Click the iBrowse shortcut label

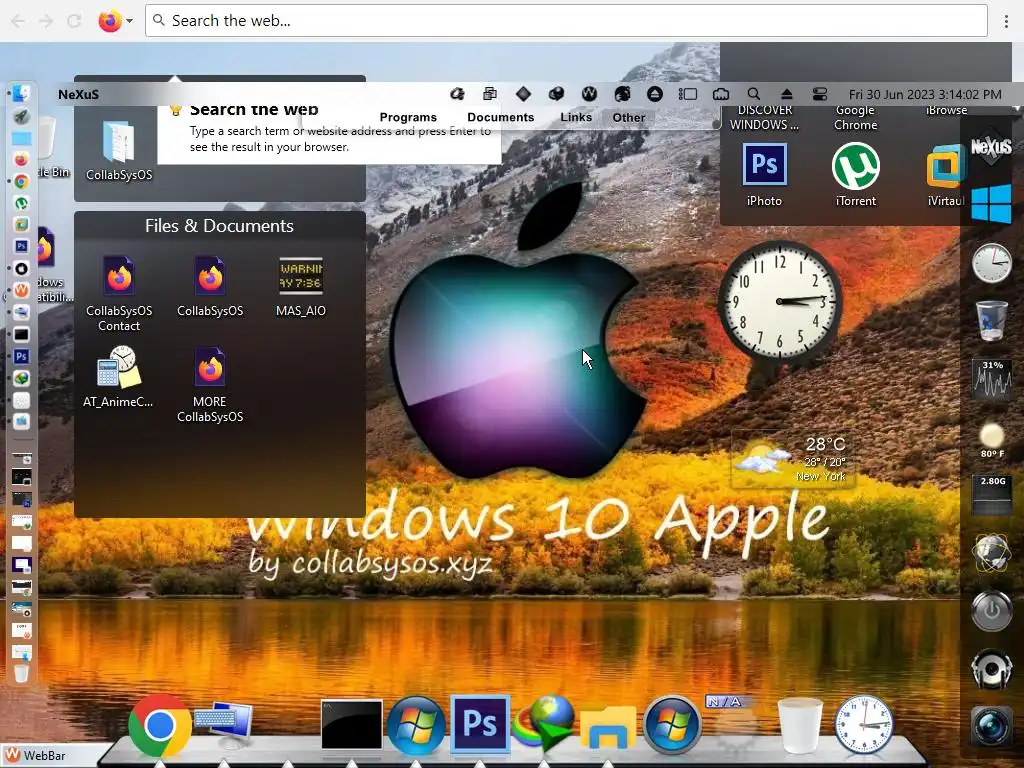(946, 110)
